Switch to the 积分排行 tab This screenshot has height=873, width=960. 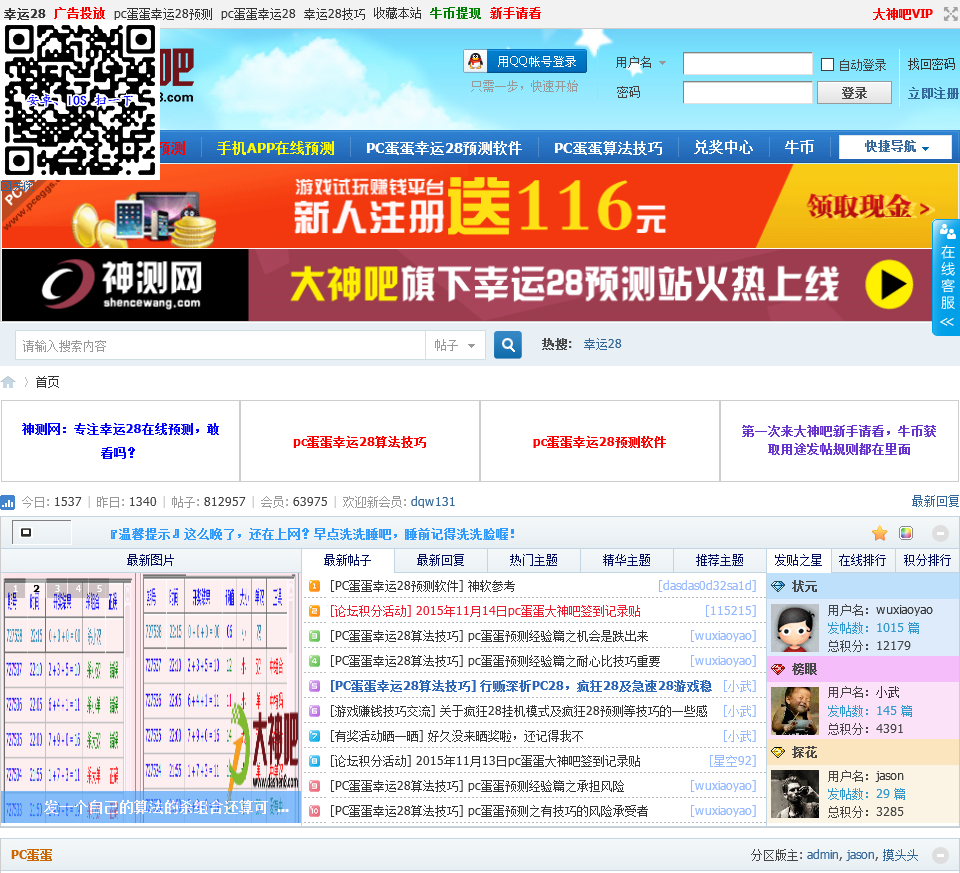(927, 560)
